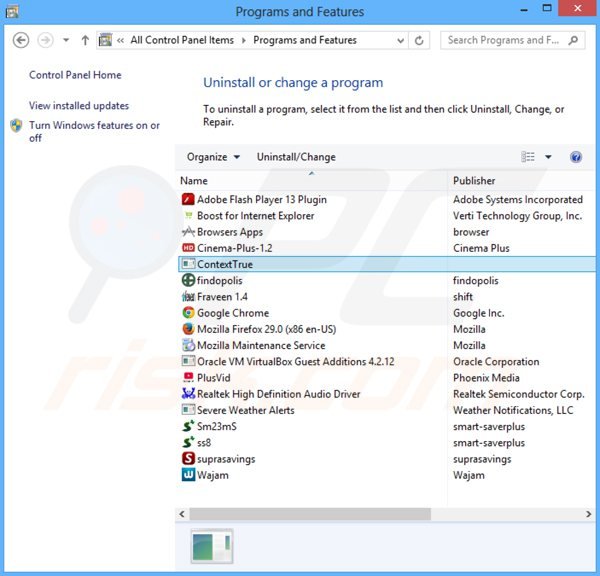Select the findopolis program name
Screen dimensions: 600x576
[x=219, y=281]
